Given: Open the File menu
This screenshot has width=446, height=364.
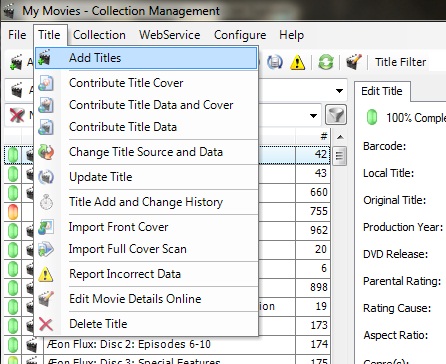Looking at the screenshot, I should click(17, 35).
